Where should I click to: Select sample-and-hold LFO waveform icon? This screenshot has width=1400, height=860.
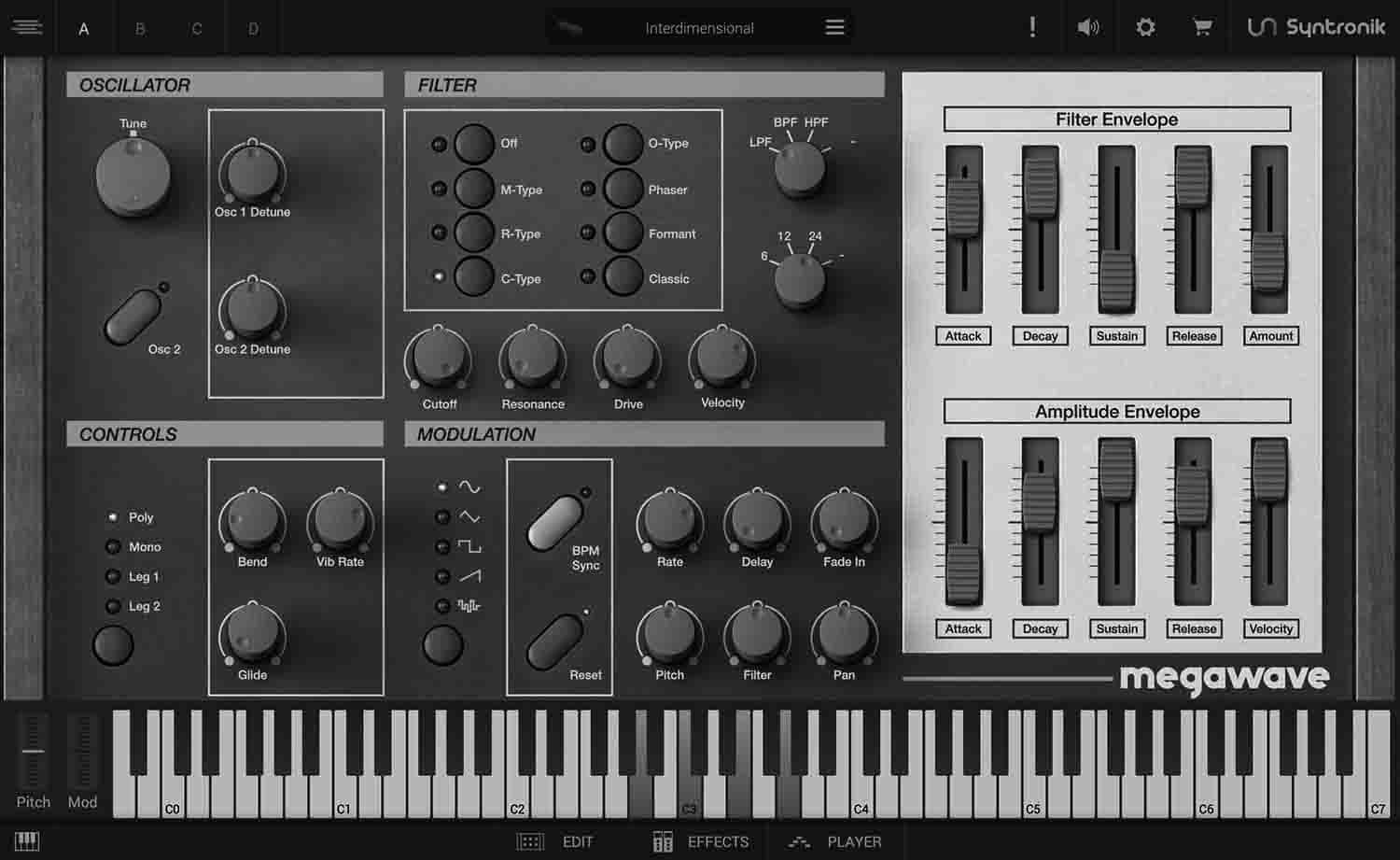tap(469, 606)
